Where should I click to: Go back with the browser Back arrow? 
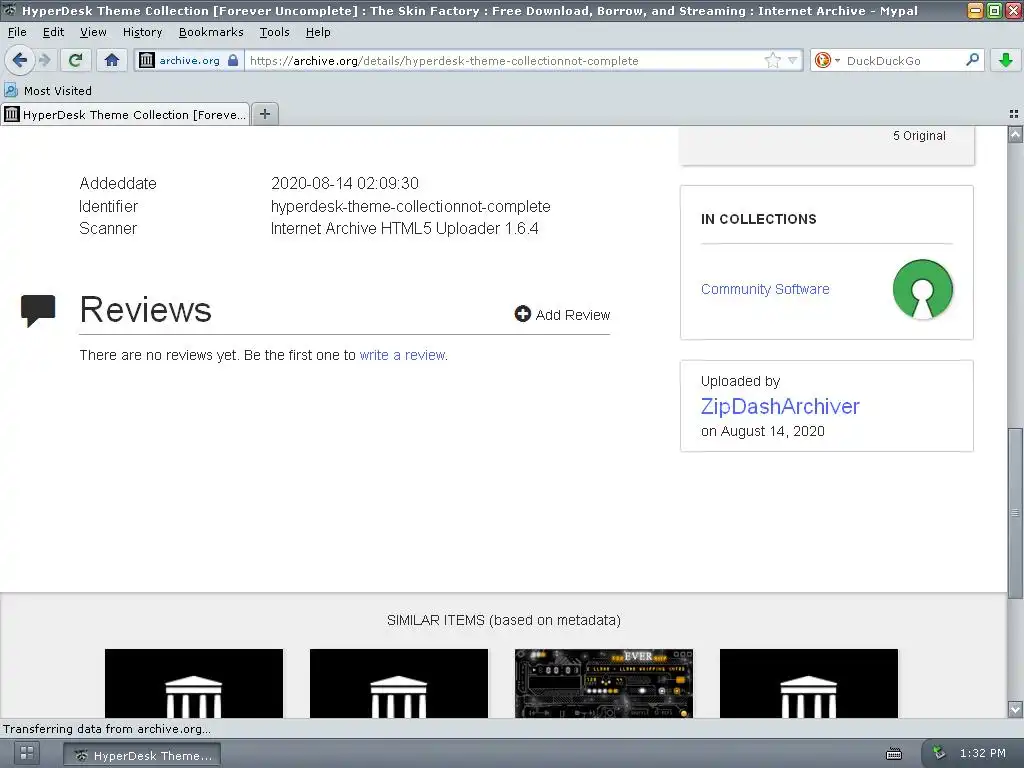click(20, 60)
